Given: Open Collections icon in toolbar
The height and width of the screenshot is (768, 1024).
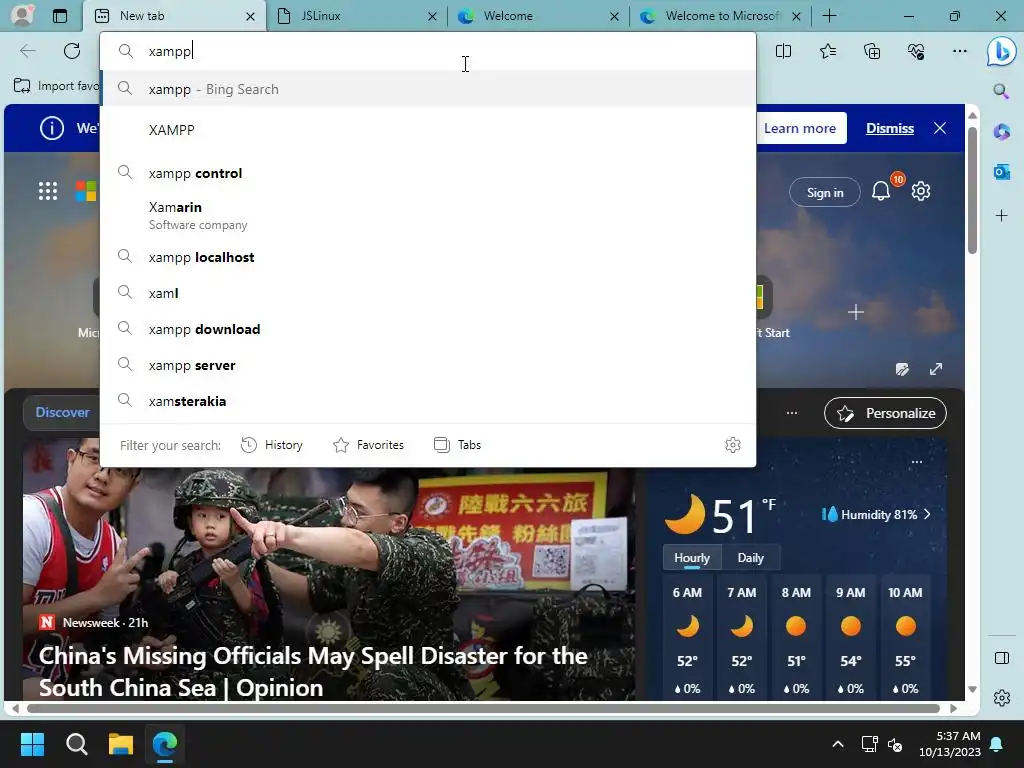Looking at the screenshot, I should (872, 51).
